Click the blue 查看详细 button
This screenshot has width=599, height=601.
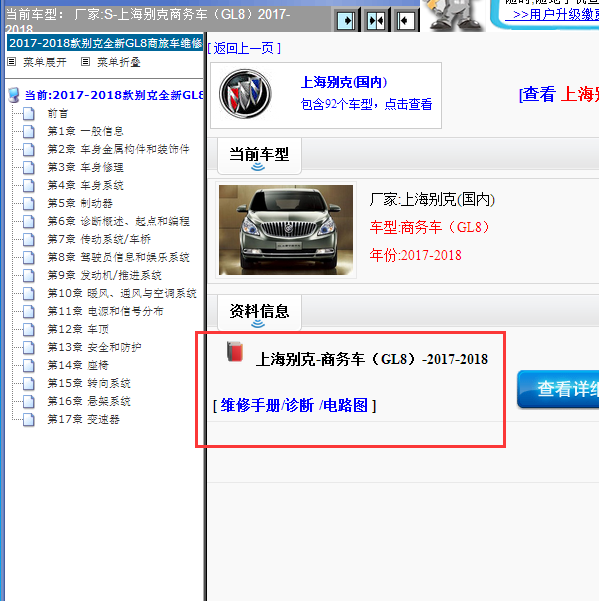tap(558, 389)
